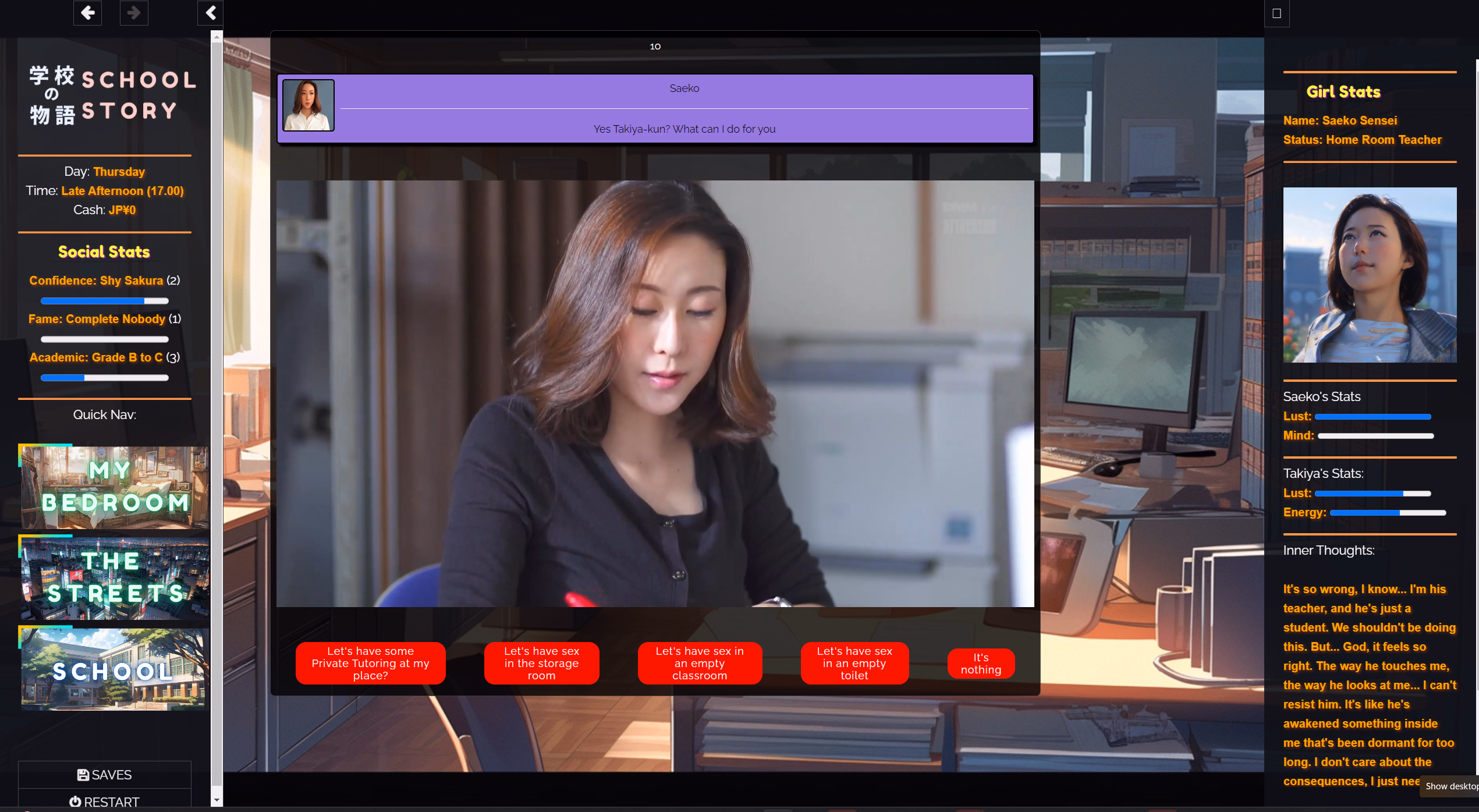The image size is (1479, 812).
Task: Click the Confidence progress bar
Action: [105, 301]
